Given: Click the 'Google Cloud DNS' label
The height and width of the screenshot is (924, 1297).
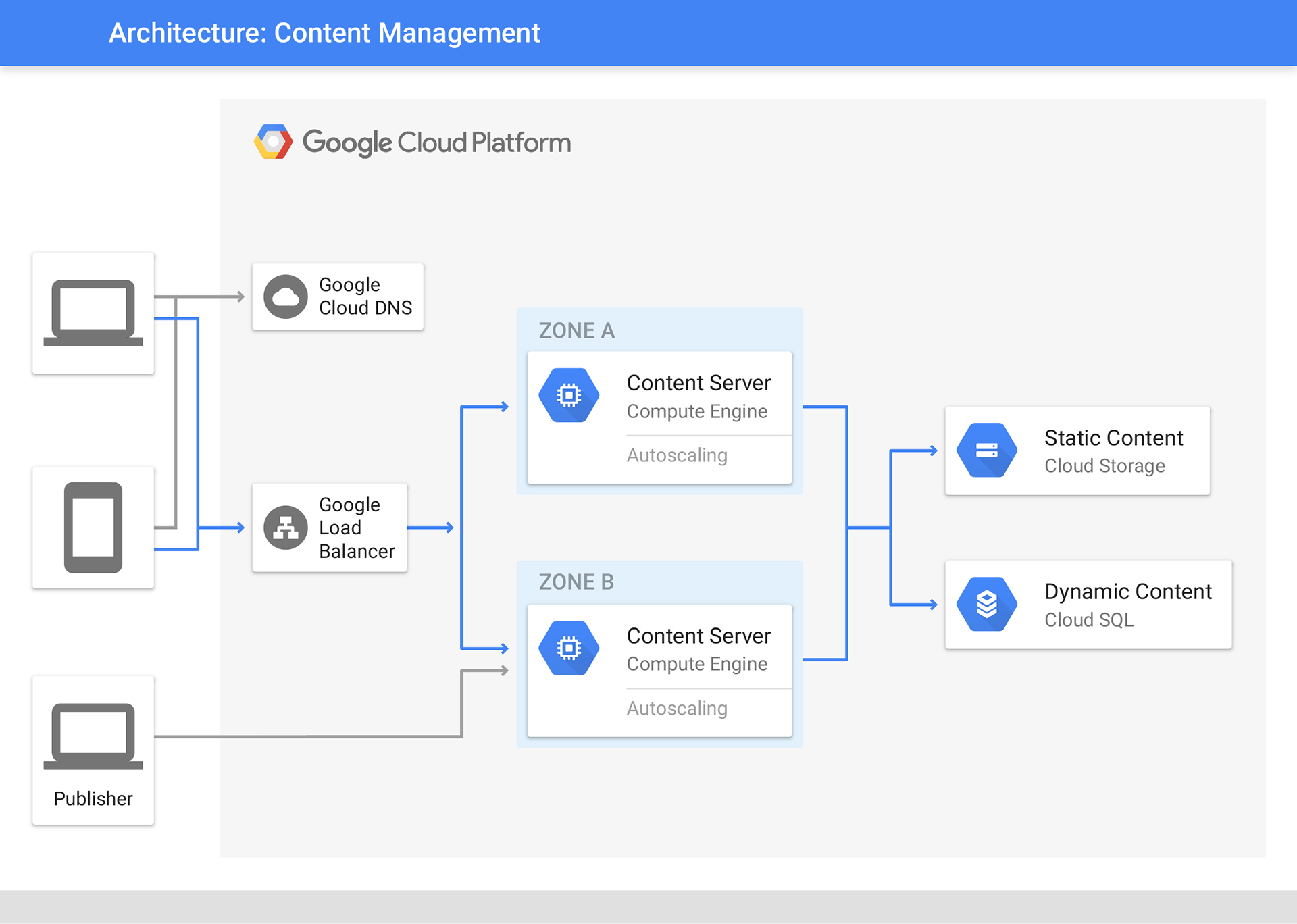Looking at the screenshot, I should [365, 297].
